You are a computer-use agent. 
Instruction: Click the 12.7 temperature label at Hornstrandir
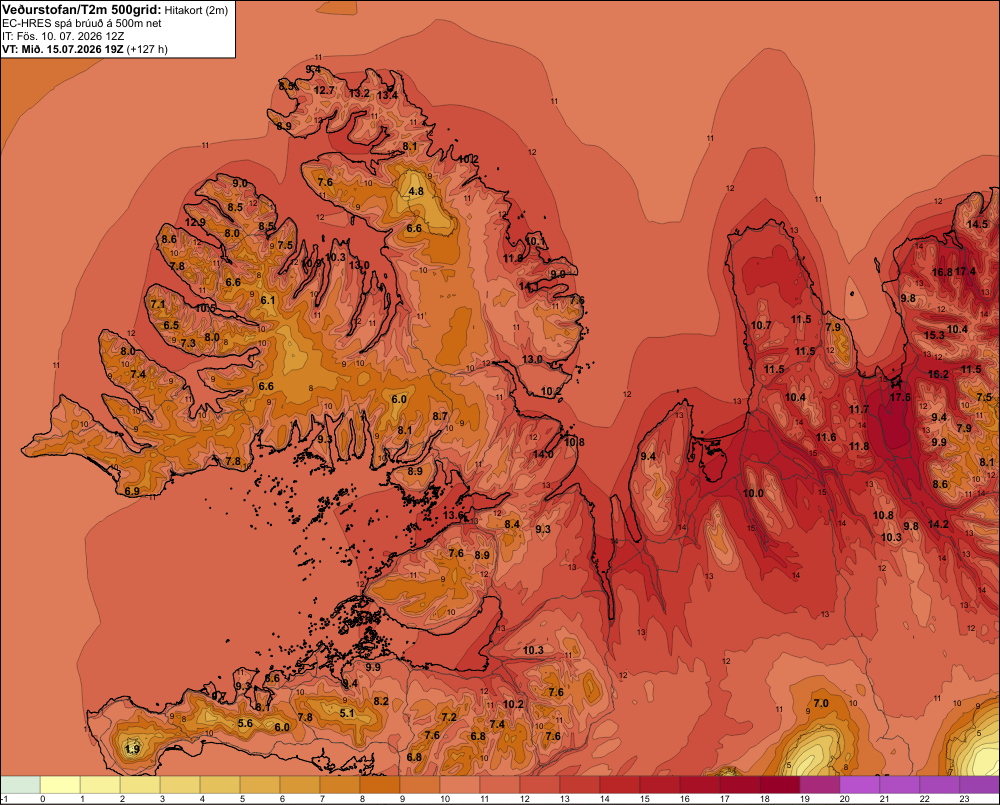(x=324, y=91)
